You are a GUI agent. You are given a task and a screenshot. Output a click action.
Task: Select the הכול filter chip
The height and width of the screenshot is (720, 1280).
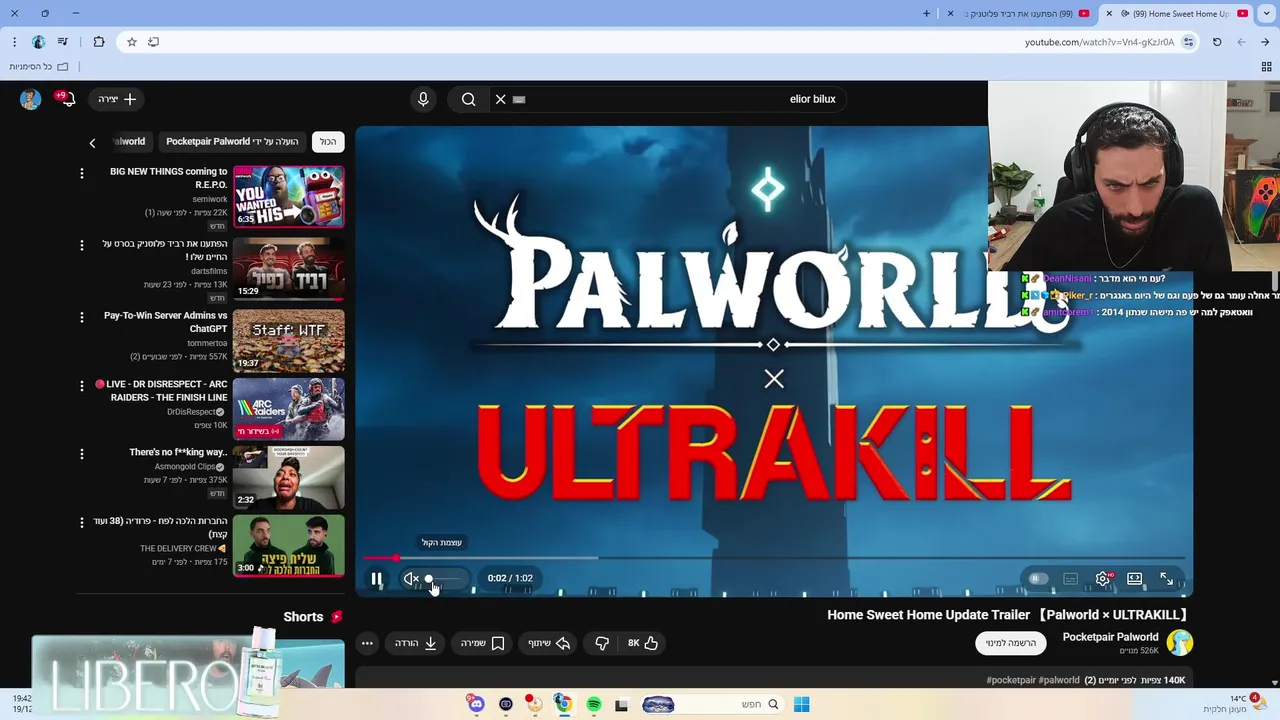click(328, 142)
